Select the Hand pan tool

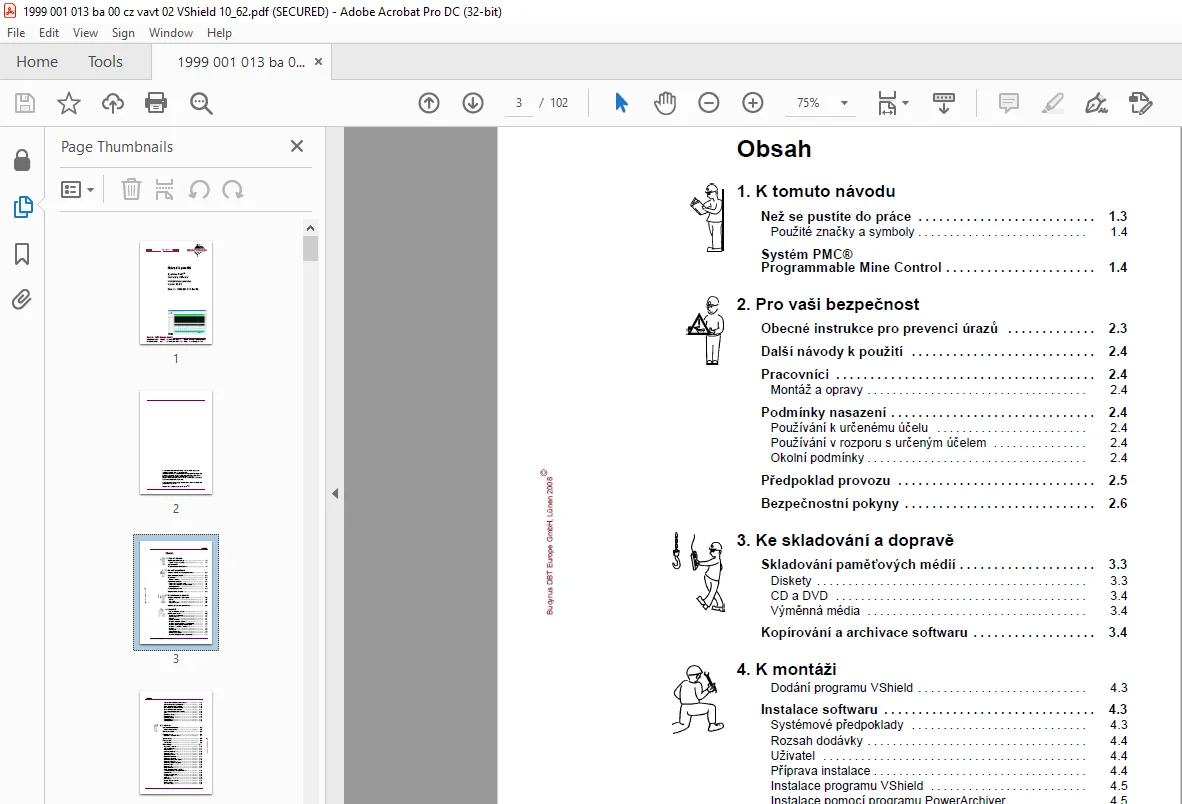coord(665,102)
